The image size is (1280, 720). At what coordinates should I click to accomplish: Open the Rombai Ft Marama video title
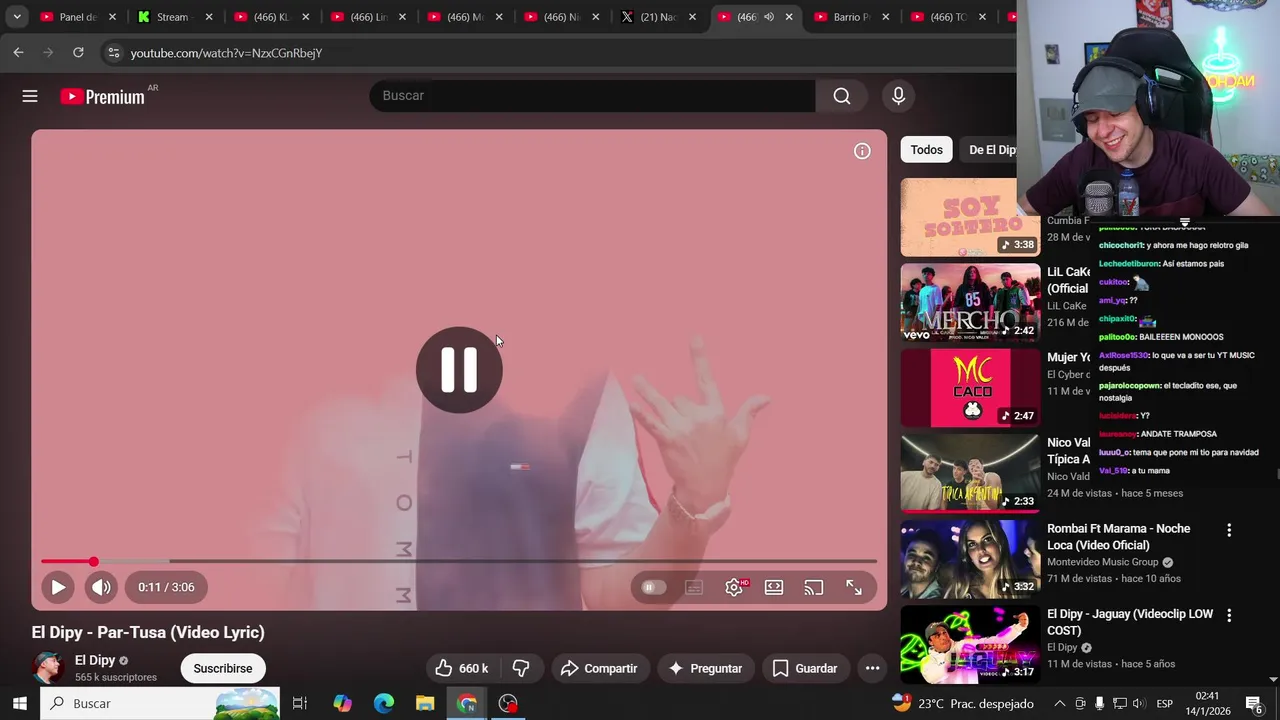point(1118,537)
